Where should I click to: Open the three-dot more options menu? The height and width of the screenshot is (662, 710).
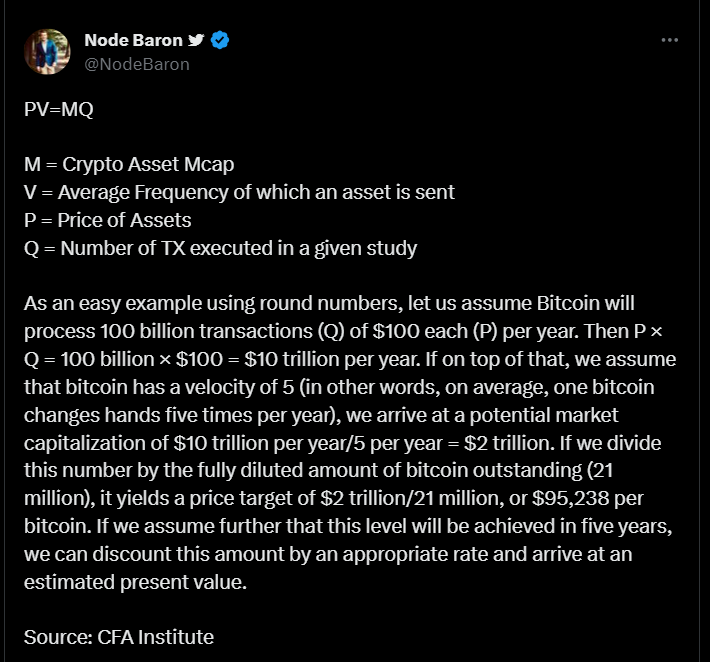(669, 40)
